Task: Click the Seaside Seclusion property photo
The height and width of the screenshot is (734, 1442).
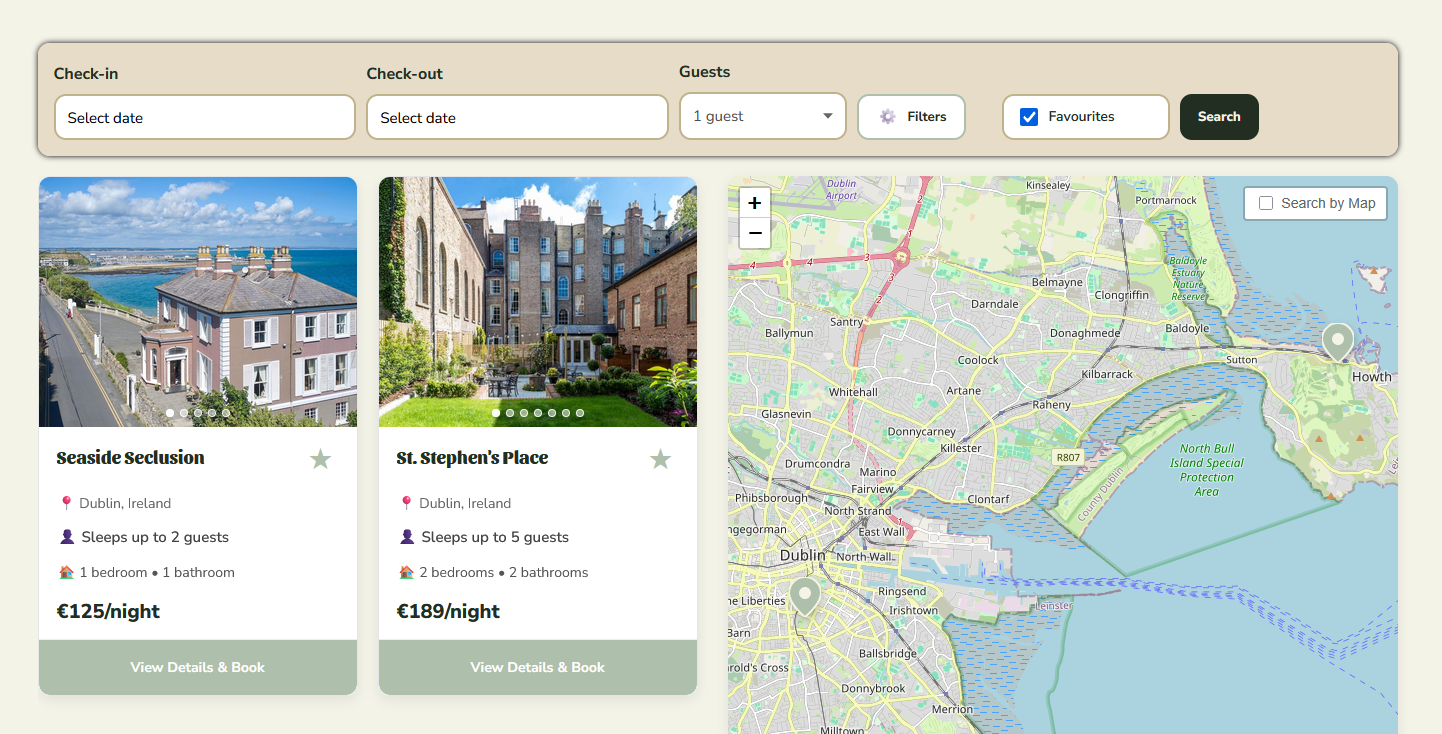Action: (198, 300)
